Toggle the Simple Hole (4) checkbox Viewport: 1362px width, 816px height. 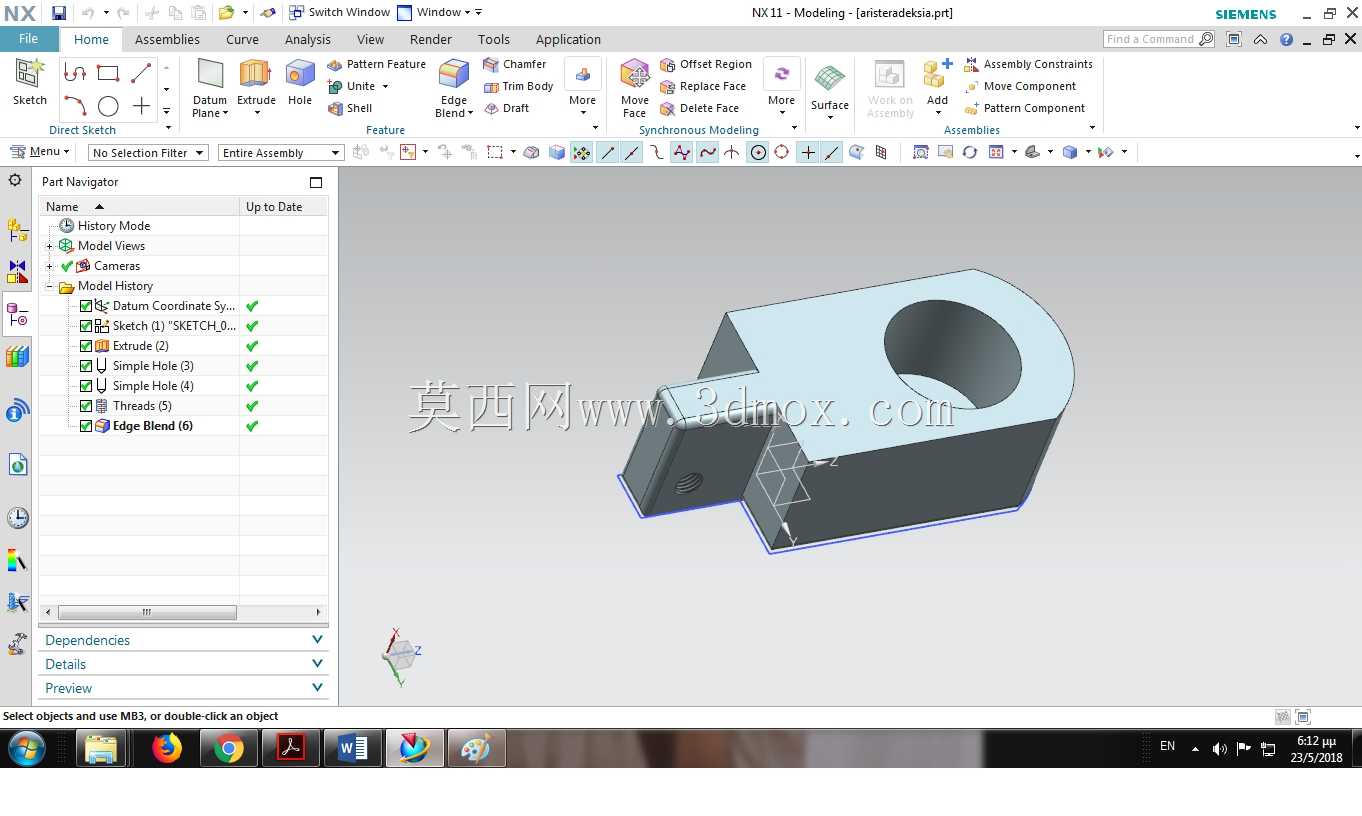[86, 386]
